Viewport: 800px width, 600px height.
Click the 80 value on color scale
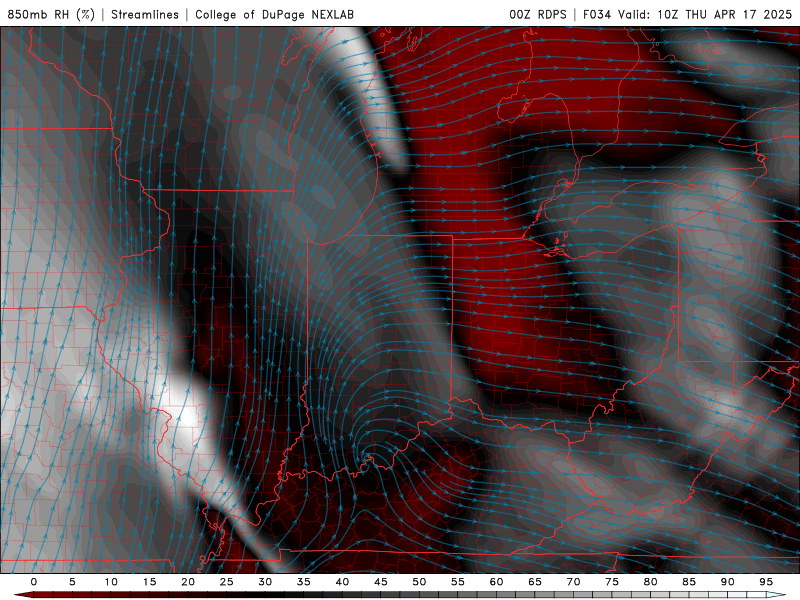650,582
